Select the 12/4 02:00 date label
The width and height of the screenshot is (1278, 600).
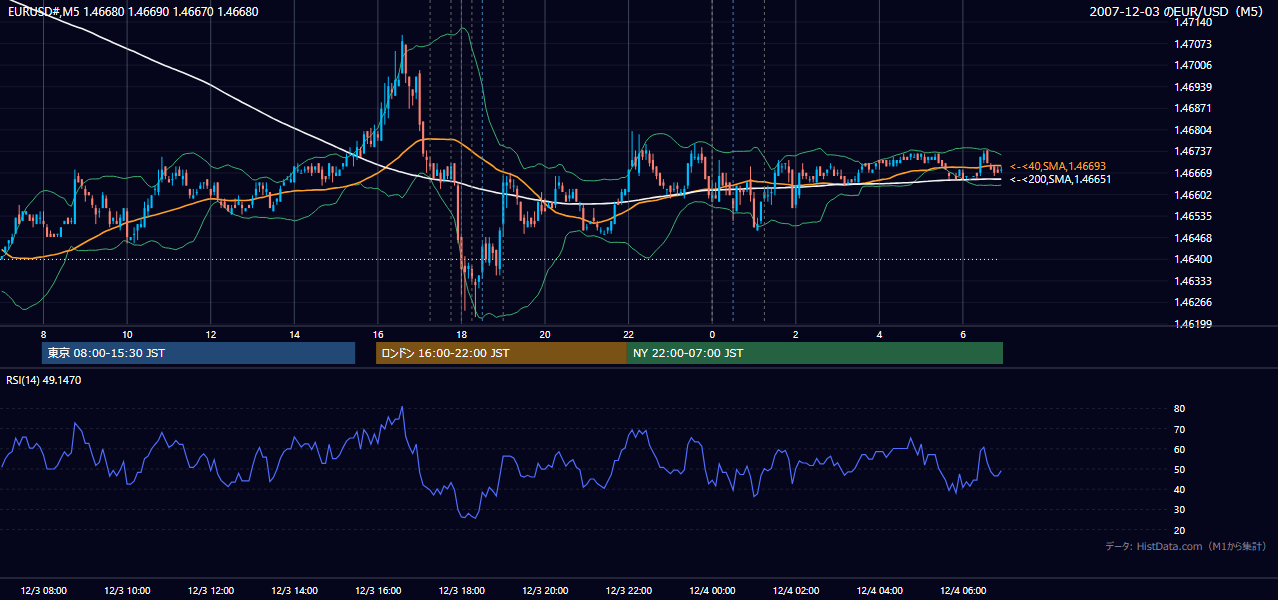point(796,591)
